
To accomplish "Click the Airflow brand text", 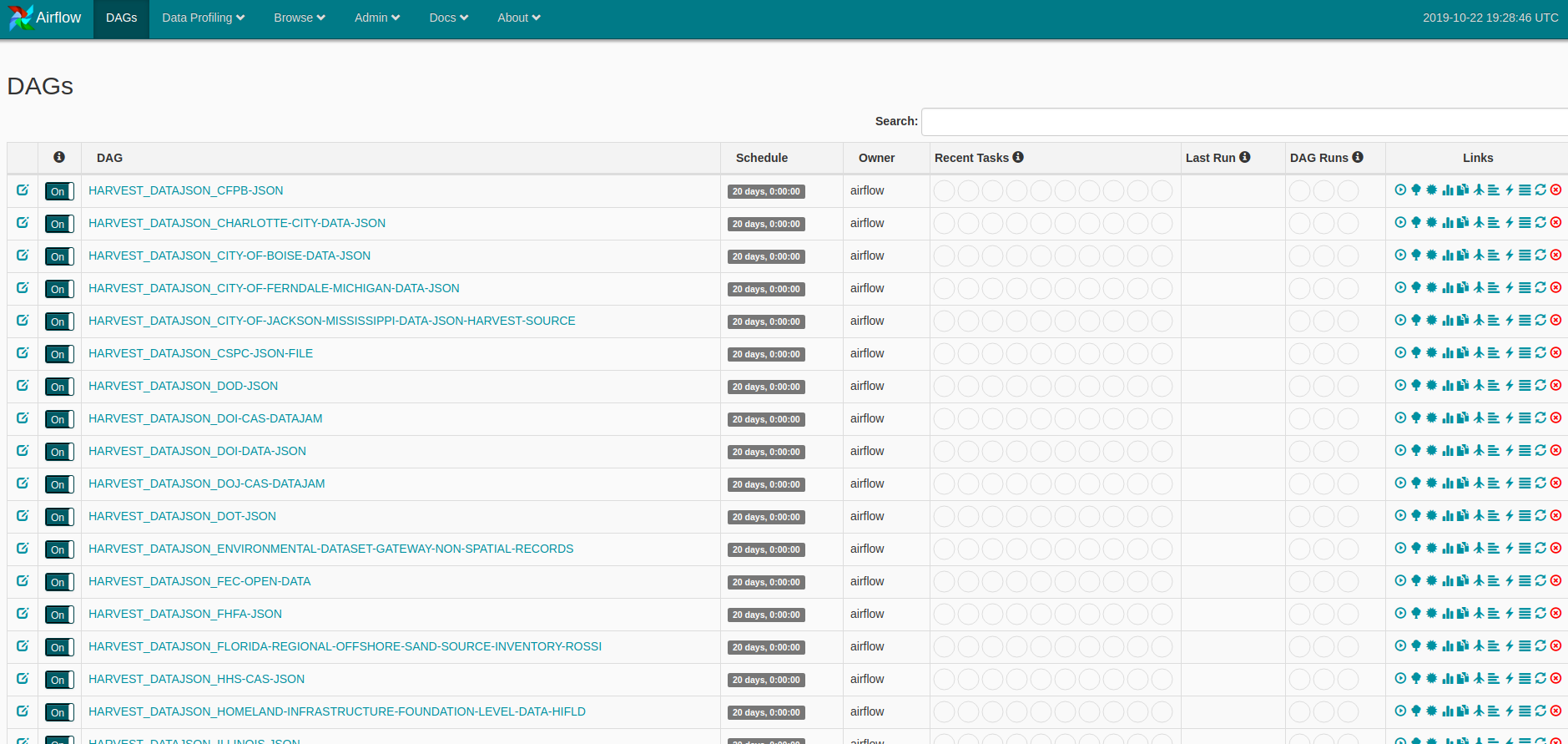I will [x=58, y=18].
